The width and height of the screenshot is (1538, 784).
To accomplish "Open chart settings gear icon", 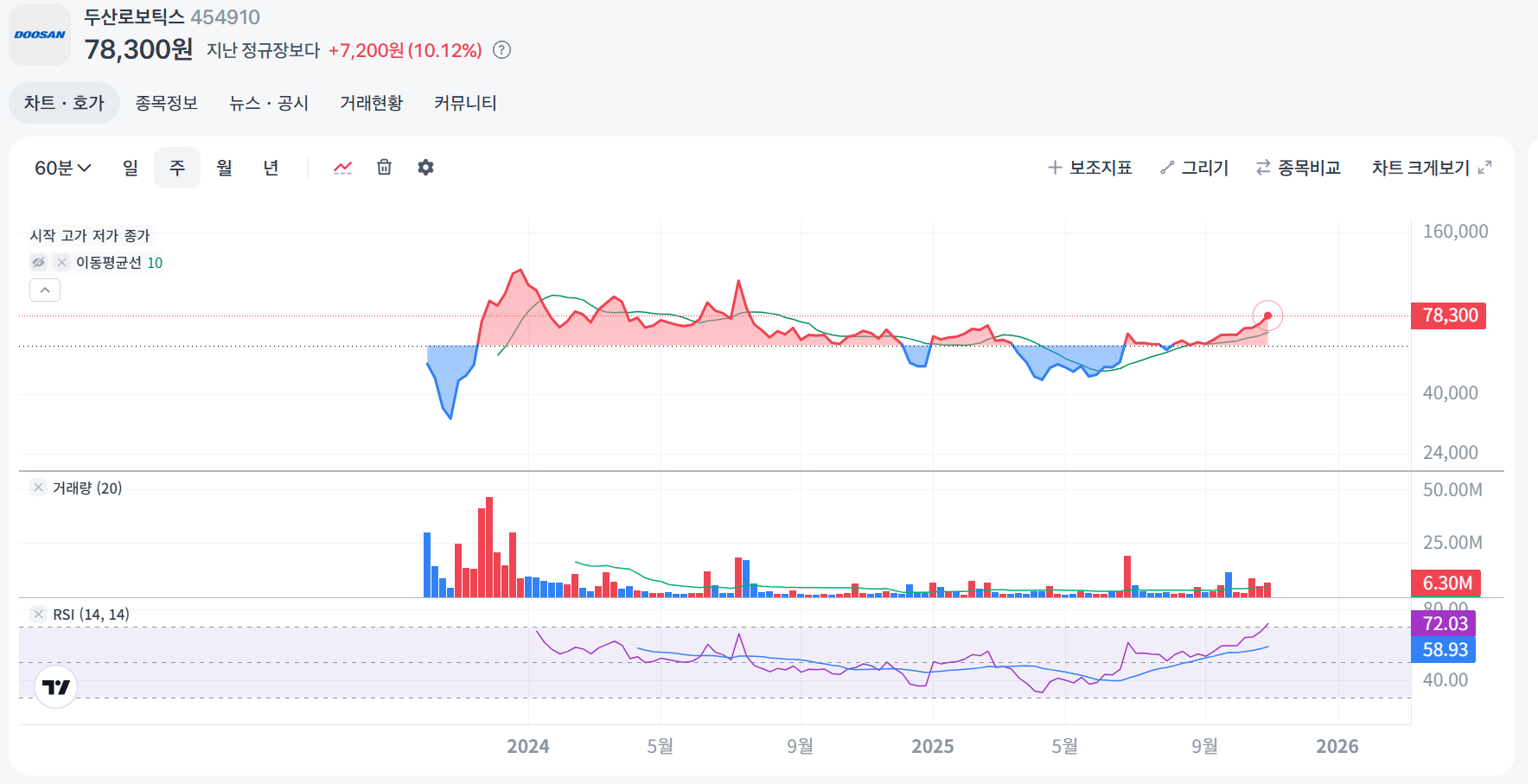I will (425, 168).
